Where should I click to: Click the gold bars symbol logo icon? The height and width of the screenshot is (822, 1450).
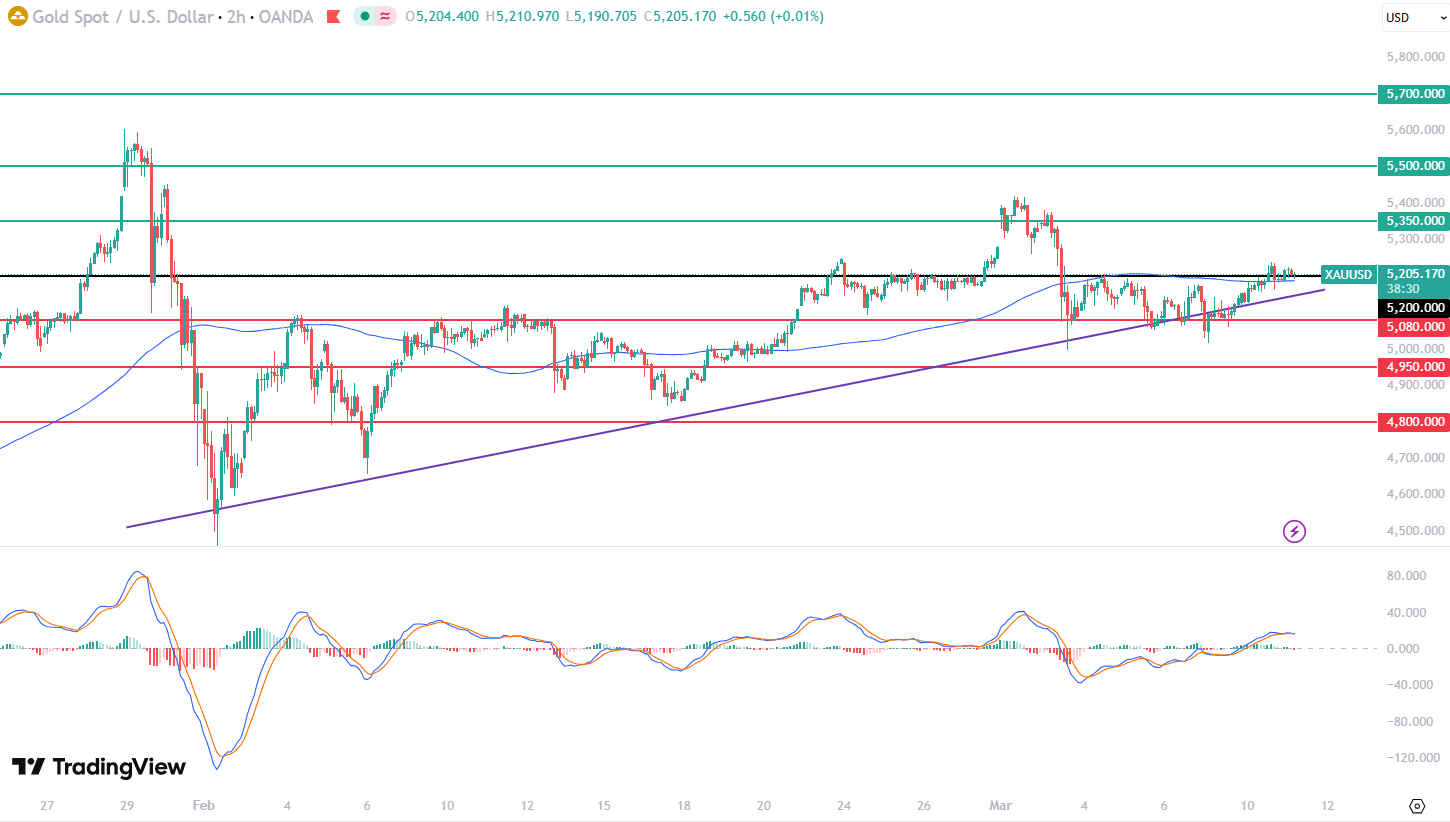(17, 17)
